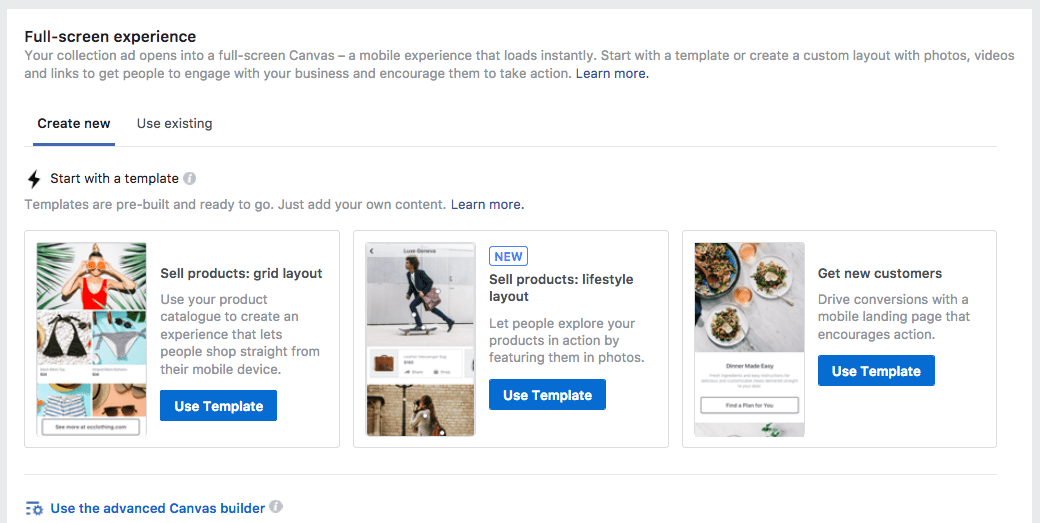The width and height of the screenshot is (1040, 523).
Task: Switch to the Use existing tab
Action: point(174,123)
